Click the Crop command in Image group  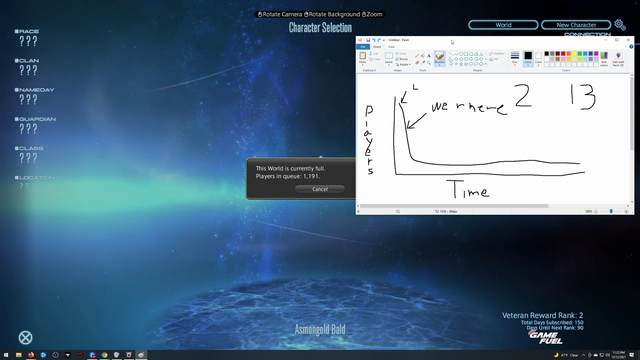tap(401, 53)
